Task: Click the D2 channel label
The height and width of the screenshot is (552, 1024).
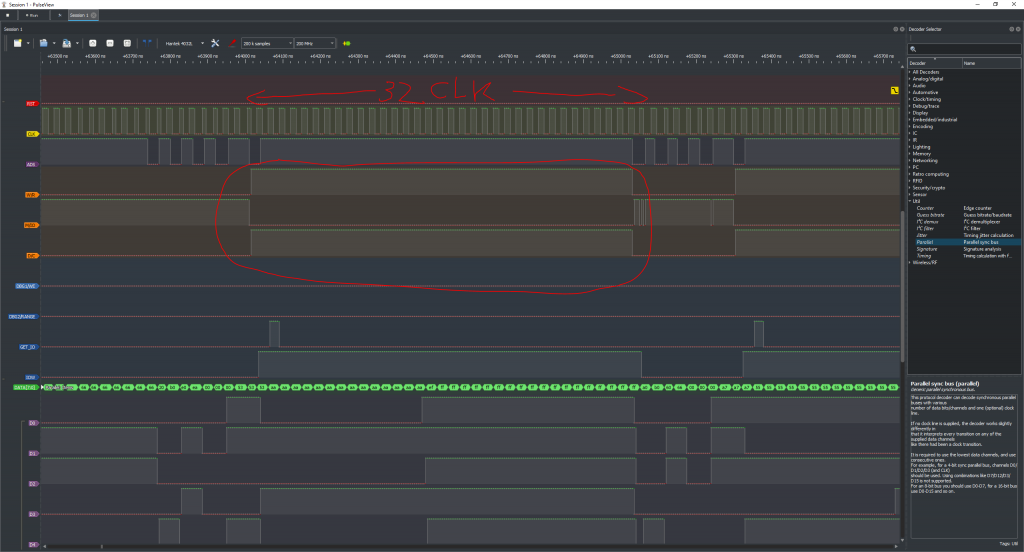Action: coord(33,483)
